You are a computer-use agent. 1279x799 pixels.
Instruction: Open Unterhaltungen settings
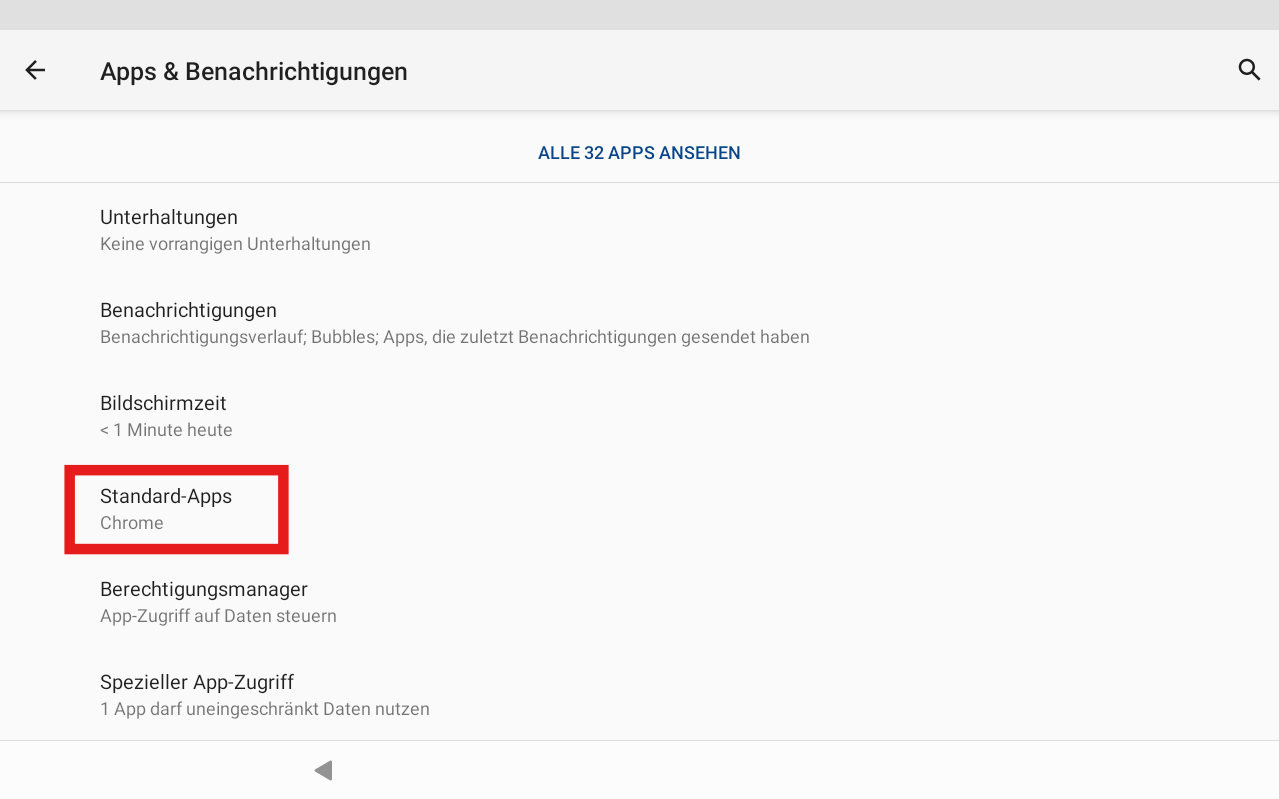pos(639,230)
